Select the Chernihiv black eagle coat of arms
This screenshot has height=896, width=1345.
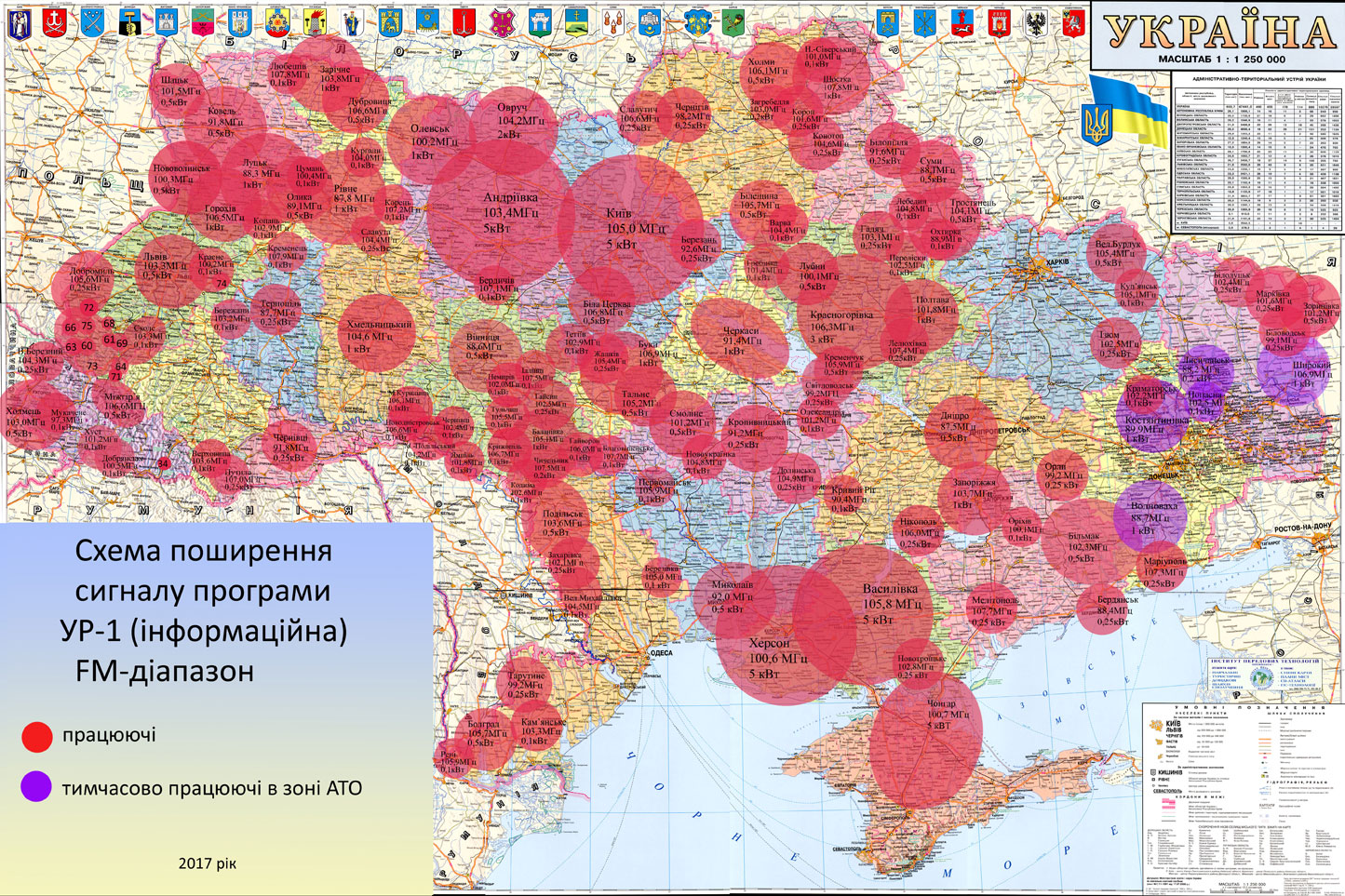pos(1036,23)
